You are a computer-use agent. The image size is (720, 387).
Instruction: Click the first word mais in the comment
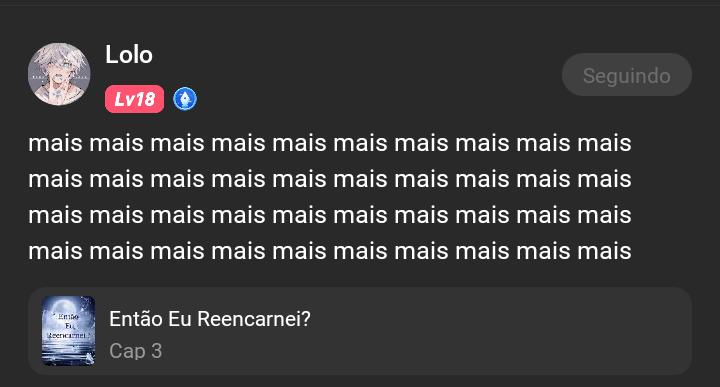[56, 143]
